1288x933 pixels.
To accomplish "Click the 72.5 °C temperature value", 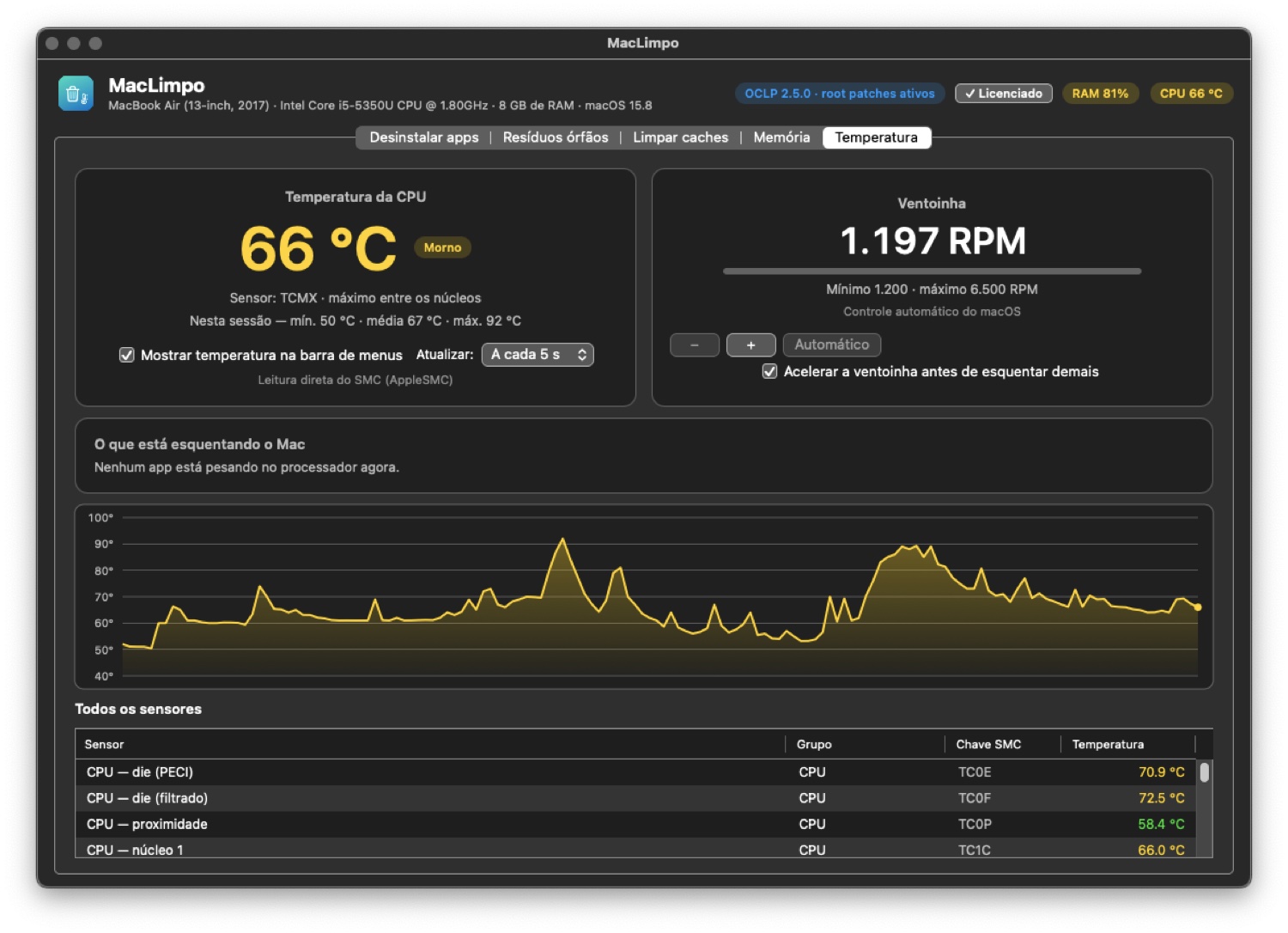I will tap(1161, 798).
